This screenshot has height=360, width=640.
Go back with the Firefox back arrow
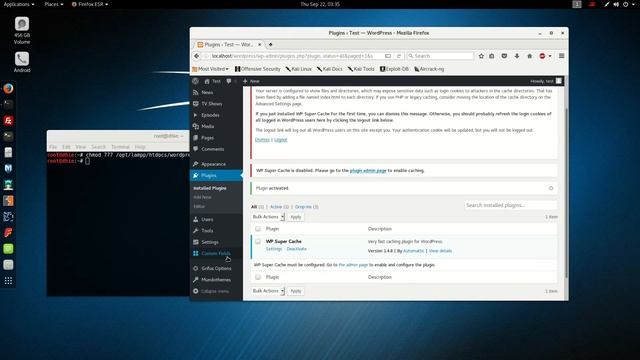coord(197,56)
